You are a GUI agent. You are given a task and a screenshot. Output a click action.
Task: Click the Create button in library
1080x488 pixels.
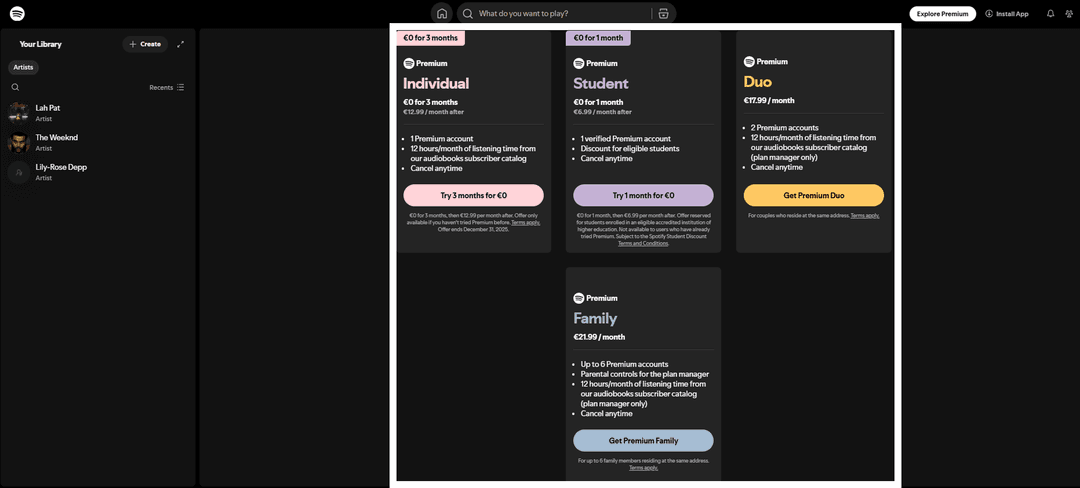point(145,44)
